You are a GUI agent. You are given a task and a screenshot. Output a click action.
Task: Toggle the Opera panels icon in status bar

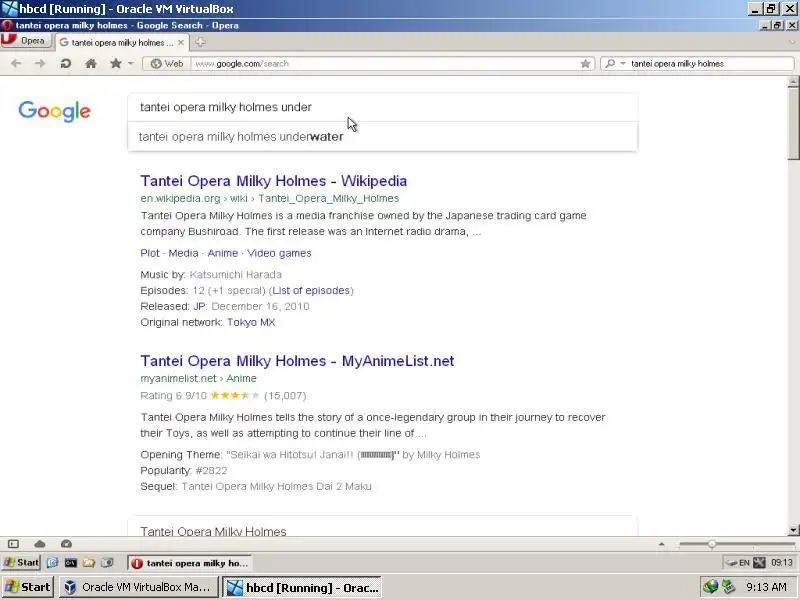click(x=13, y=544)
